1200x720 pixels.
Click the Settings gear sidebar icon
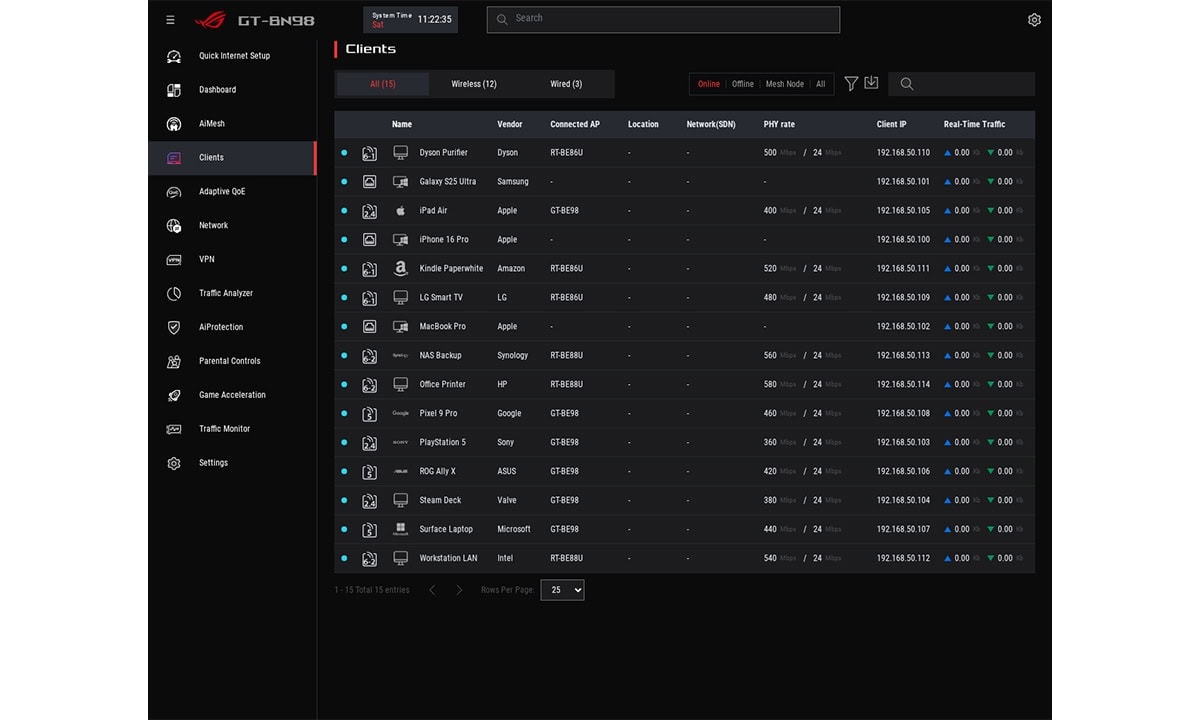(x=174, y=464)
